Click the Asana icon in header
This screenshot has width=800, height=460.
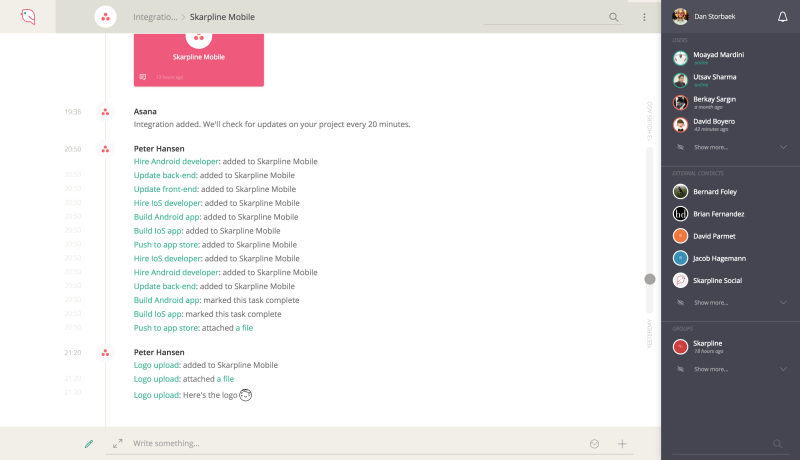click(106, 17)
